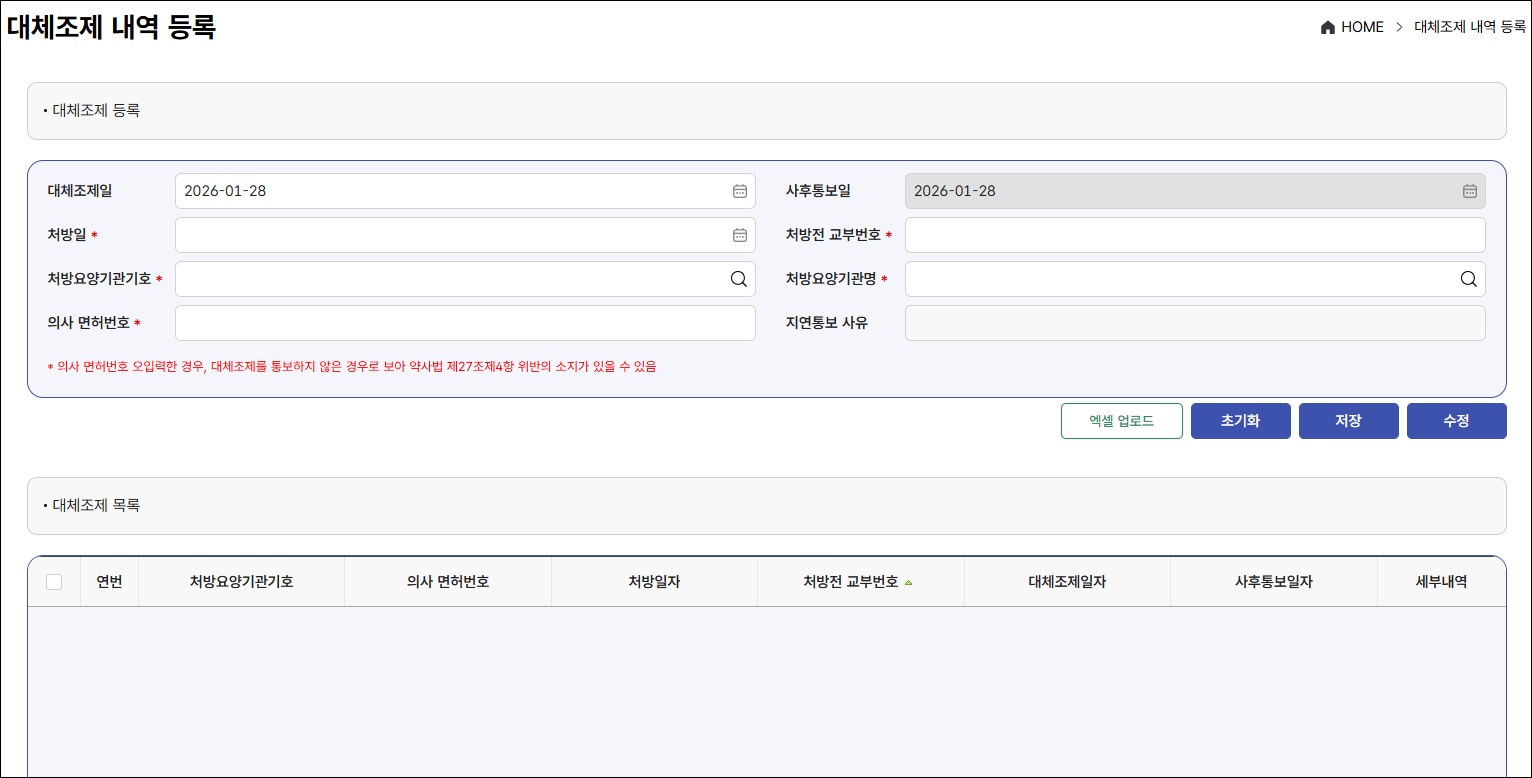The width and height of the screenshot is (1532, 778).
Task: Click the 수정 edit button
Action: (x=1456, y=421)
